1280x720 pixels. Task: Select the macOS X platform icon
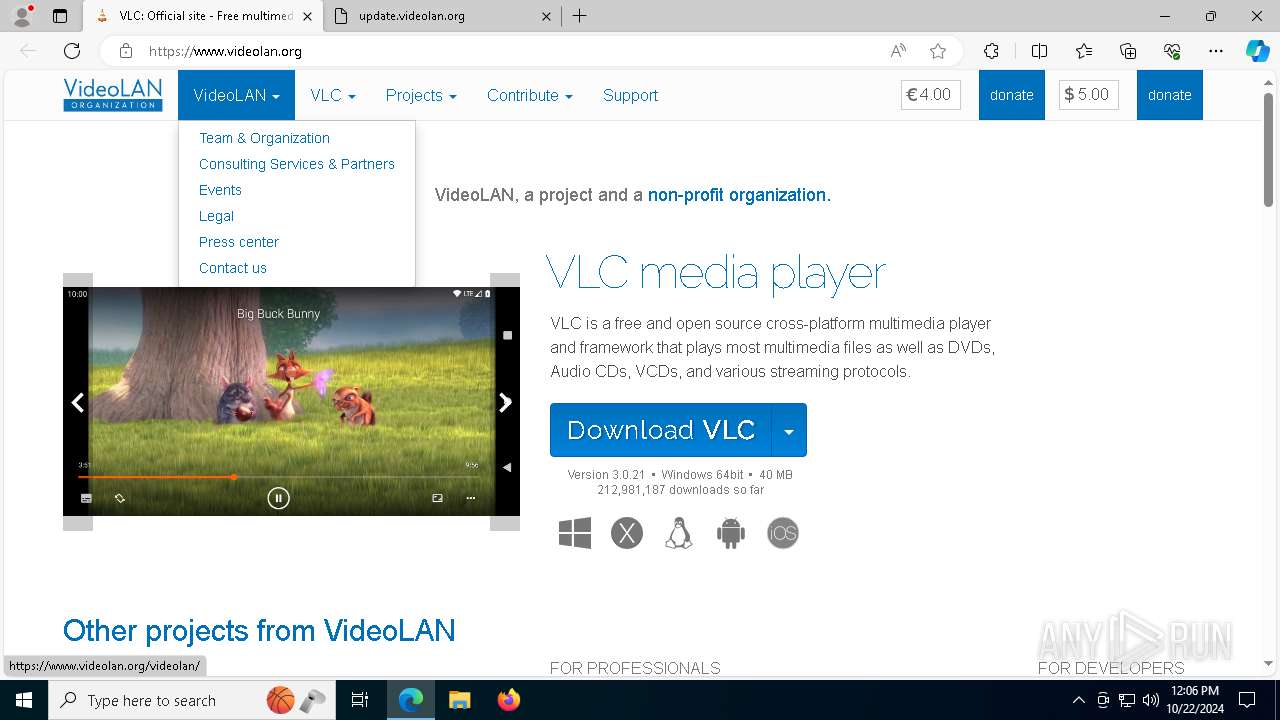point(627,533)
